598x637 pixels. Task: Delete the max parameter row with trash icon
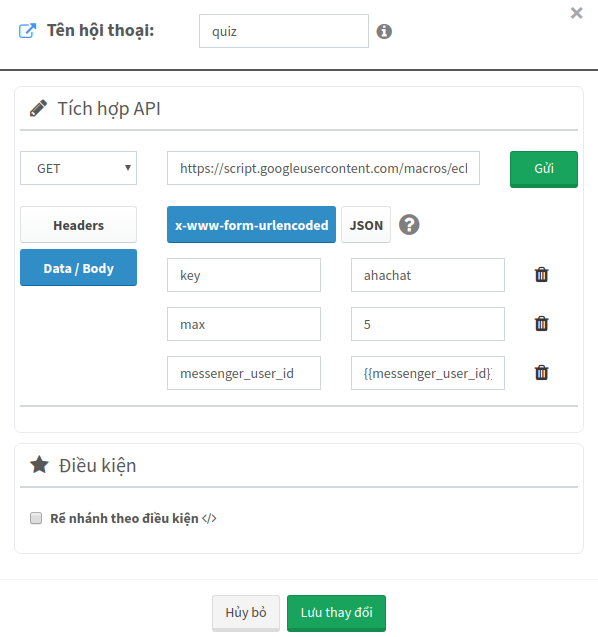pos(541,324)
